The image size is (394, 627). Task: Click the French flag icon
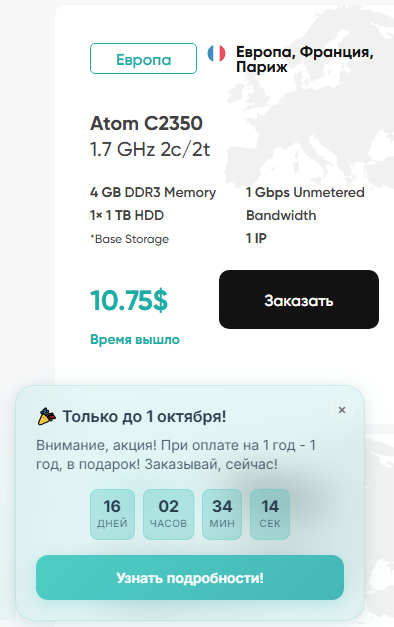click(216, 53)
